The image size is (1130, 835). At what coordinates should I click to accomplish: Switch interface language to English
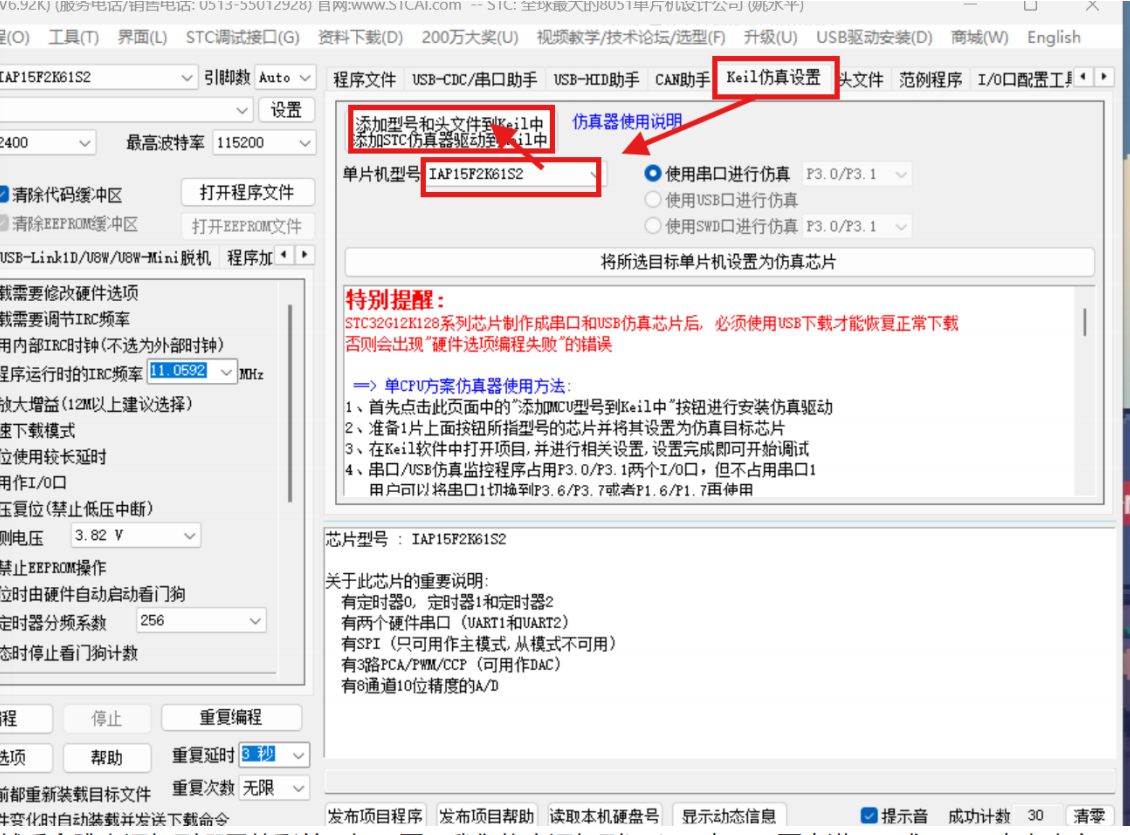coord(1054,37)
